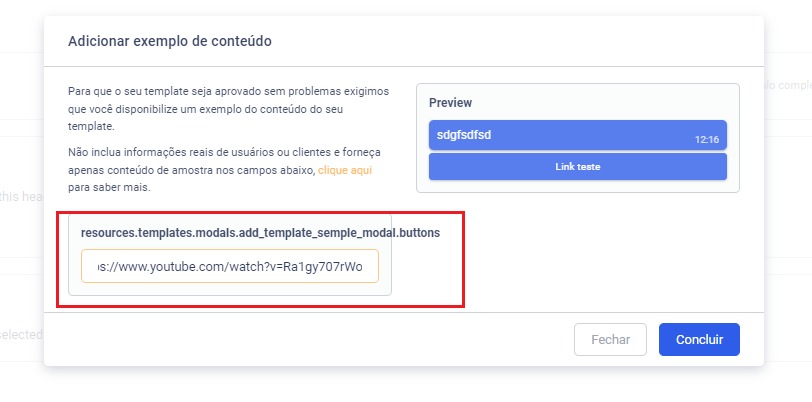The width and height of the screenshot is (812, 402).
Task: Click the 'Adicionar exemplo de conteúdo' modal title
Action: (x=170, y=41)
